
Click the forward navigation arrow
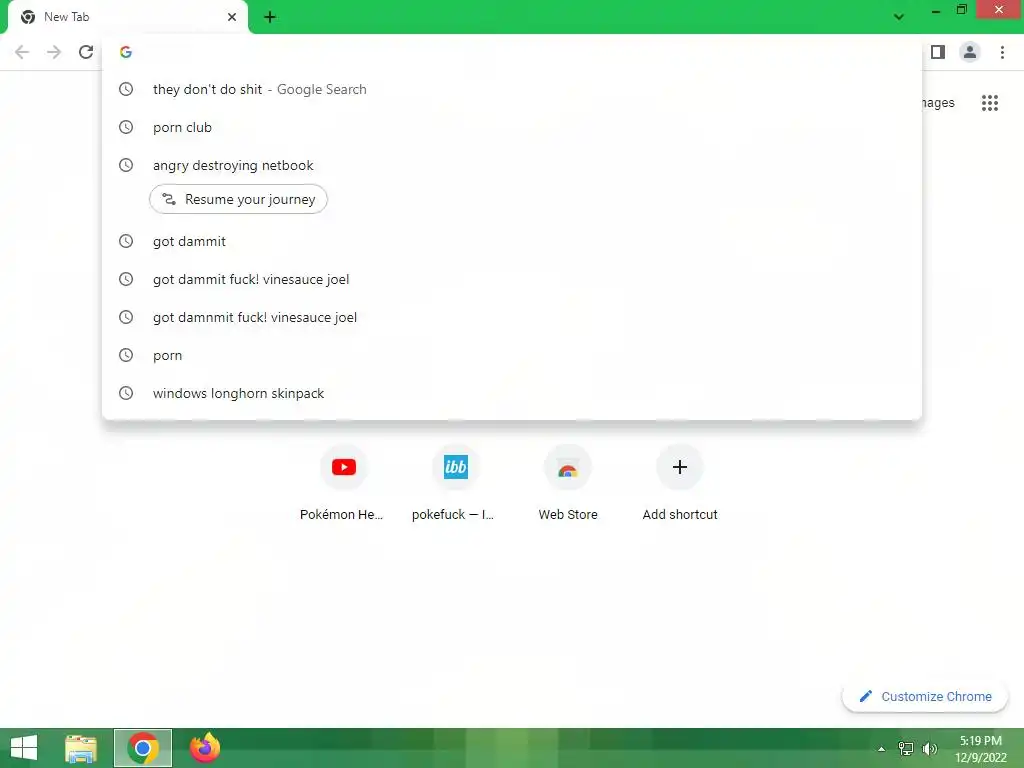pyautogui.click(x=54, y=52)
